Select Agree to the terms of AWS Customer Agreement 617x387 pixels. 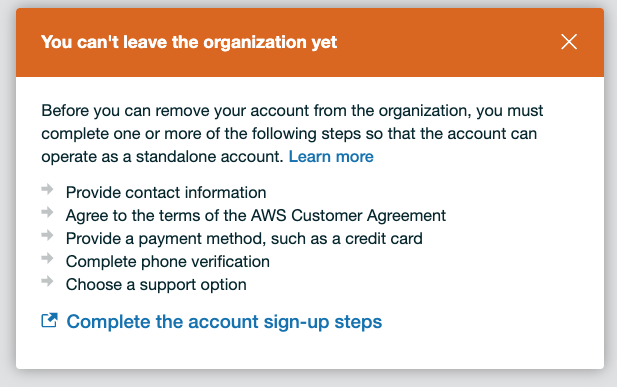pos(256,216)
